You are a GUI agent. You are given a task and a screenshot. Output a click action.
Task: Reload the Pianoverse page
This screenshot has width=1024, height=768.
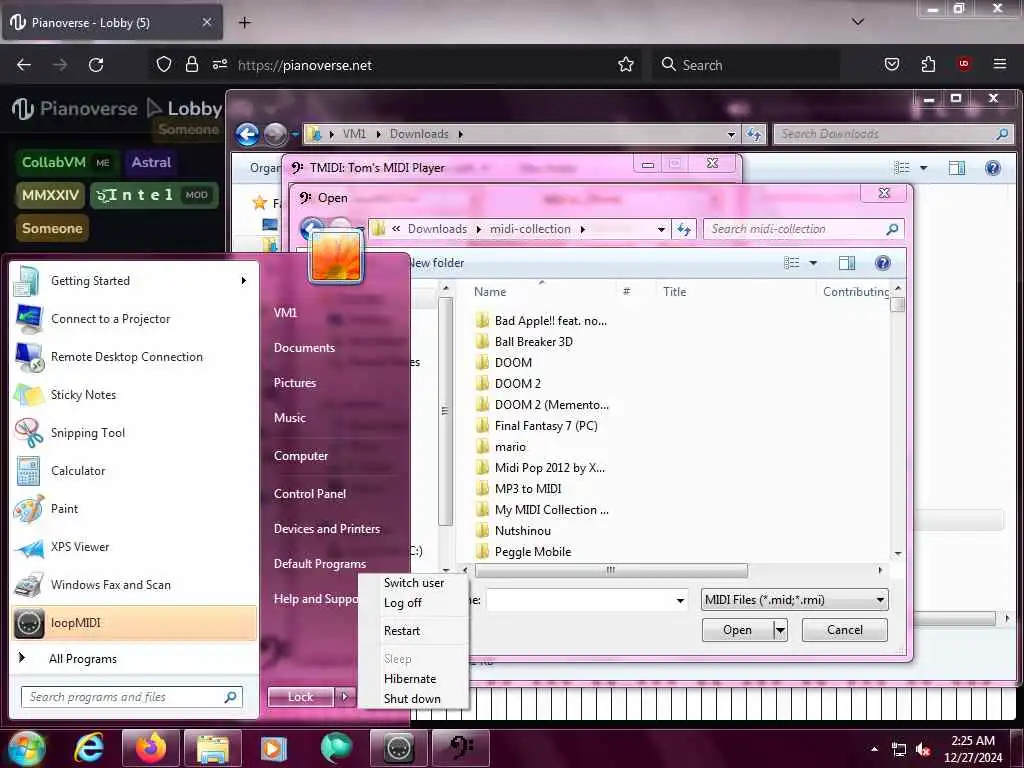(x=96, y=65)
